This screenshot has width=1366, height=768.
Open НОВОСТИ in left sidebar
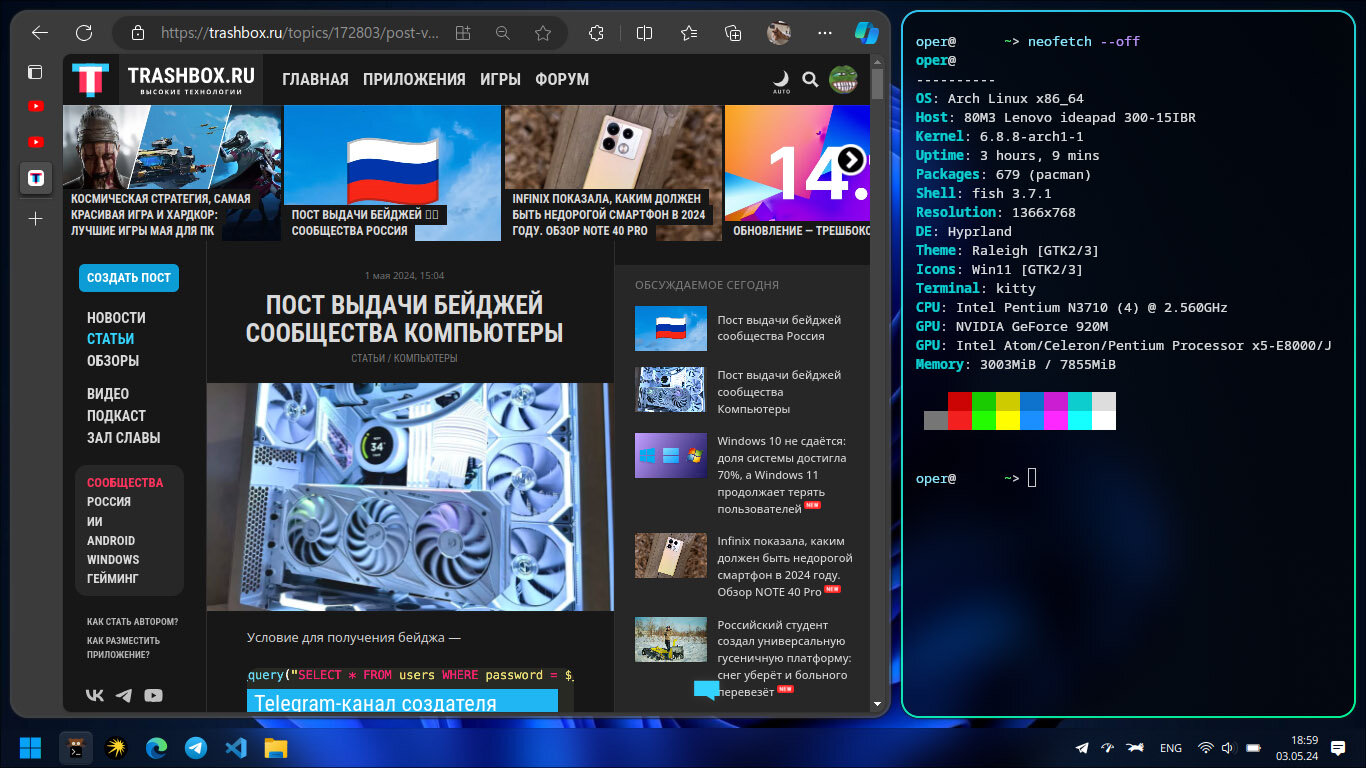click(116, 318)
